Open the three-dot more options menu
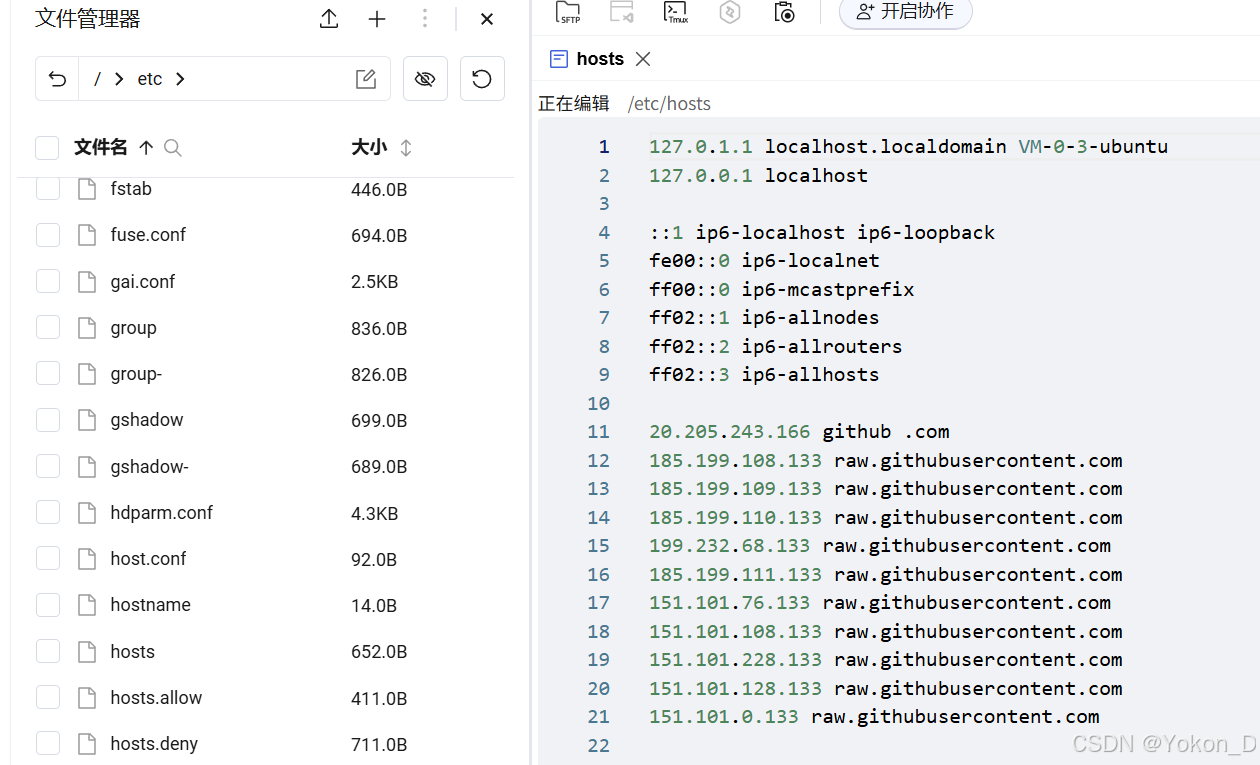This screenshot has width=1260, height=765. [425, 19]
